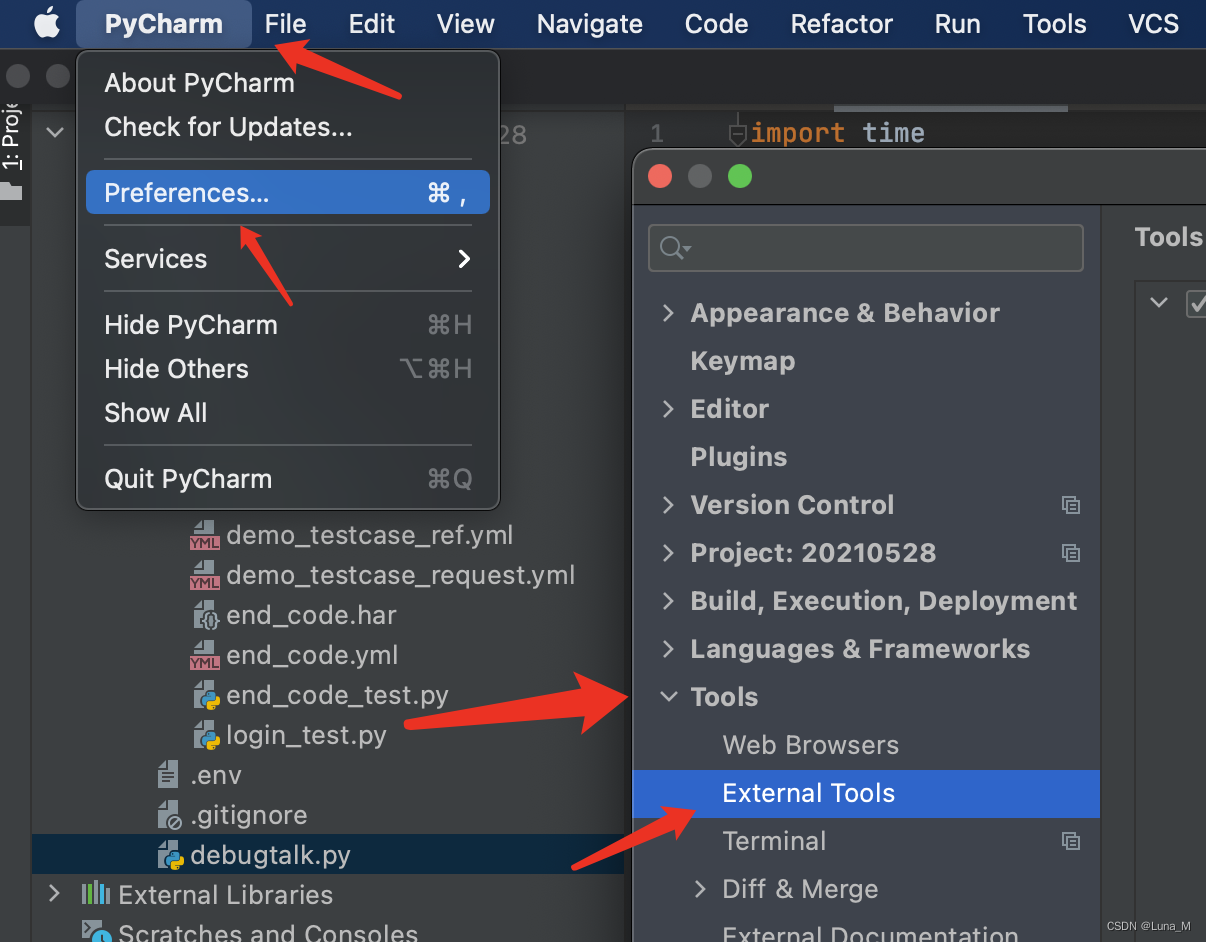Screen dimensions: 1206x942
Task: Select External Tools settings
Action: [866, 793]
